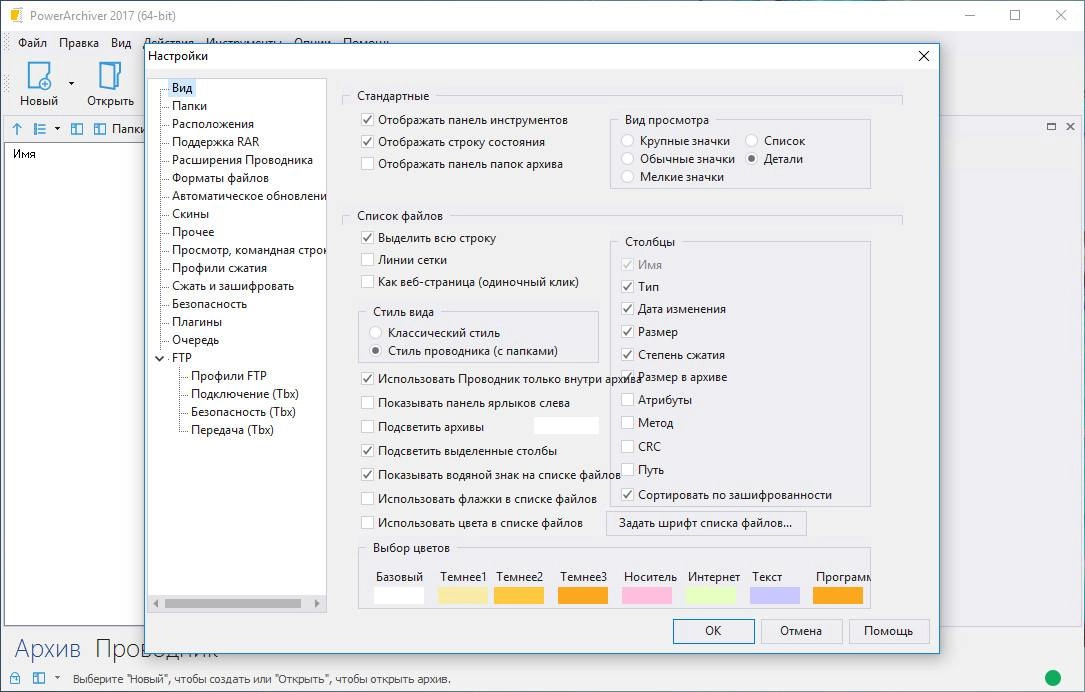The width and height of the screenshot is (1085, 692).
Task: Open the dropdown arrow next to Новый
Action: [71, 84]
